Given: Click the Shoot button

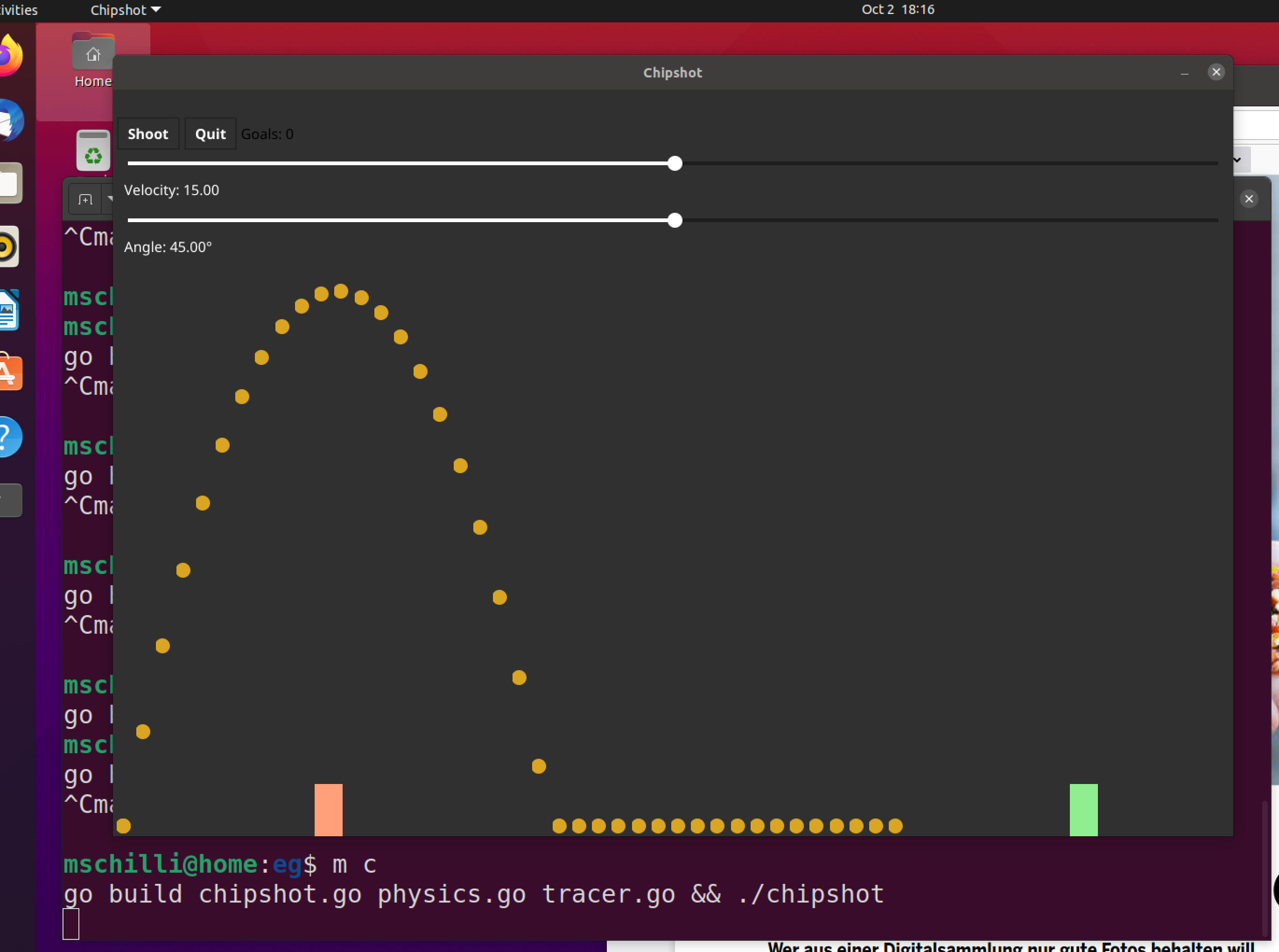Looking at the screenshot, I should click(x=148, y=133).
